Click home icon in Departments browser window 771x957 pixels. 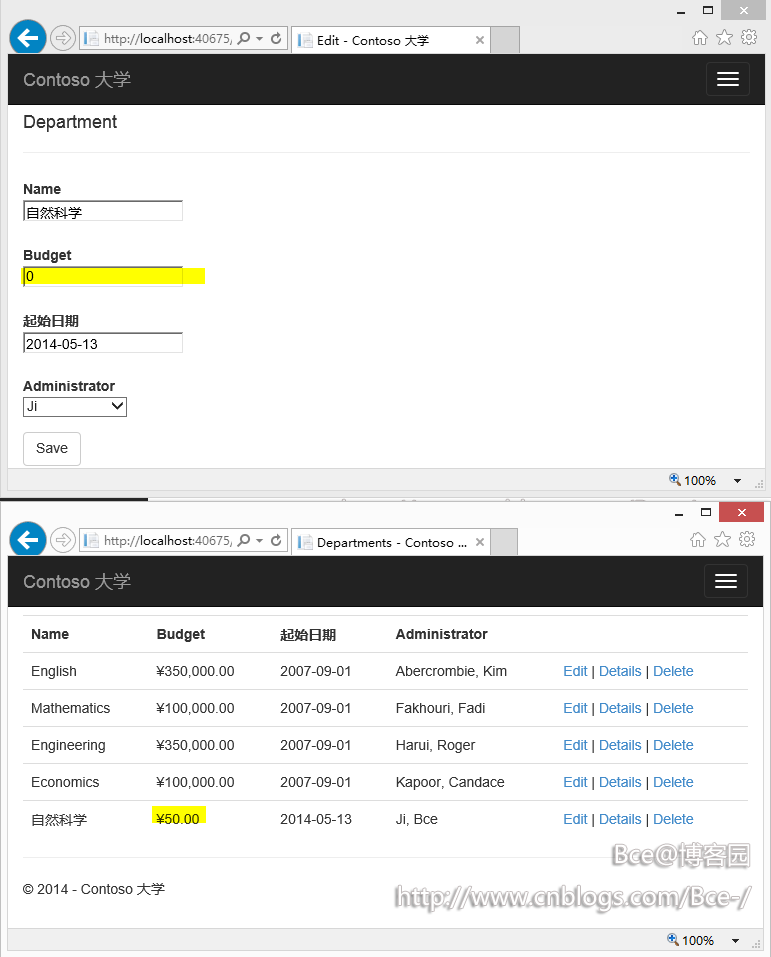698,540
